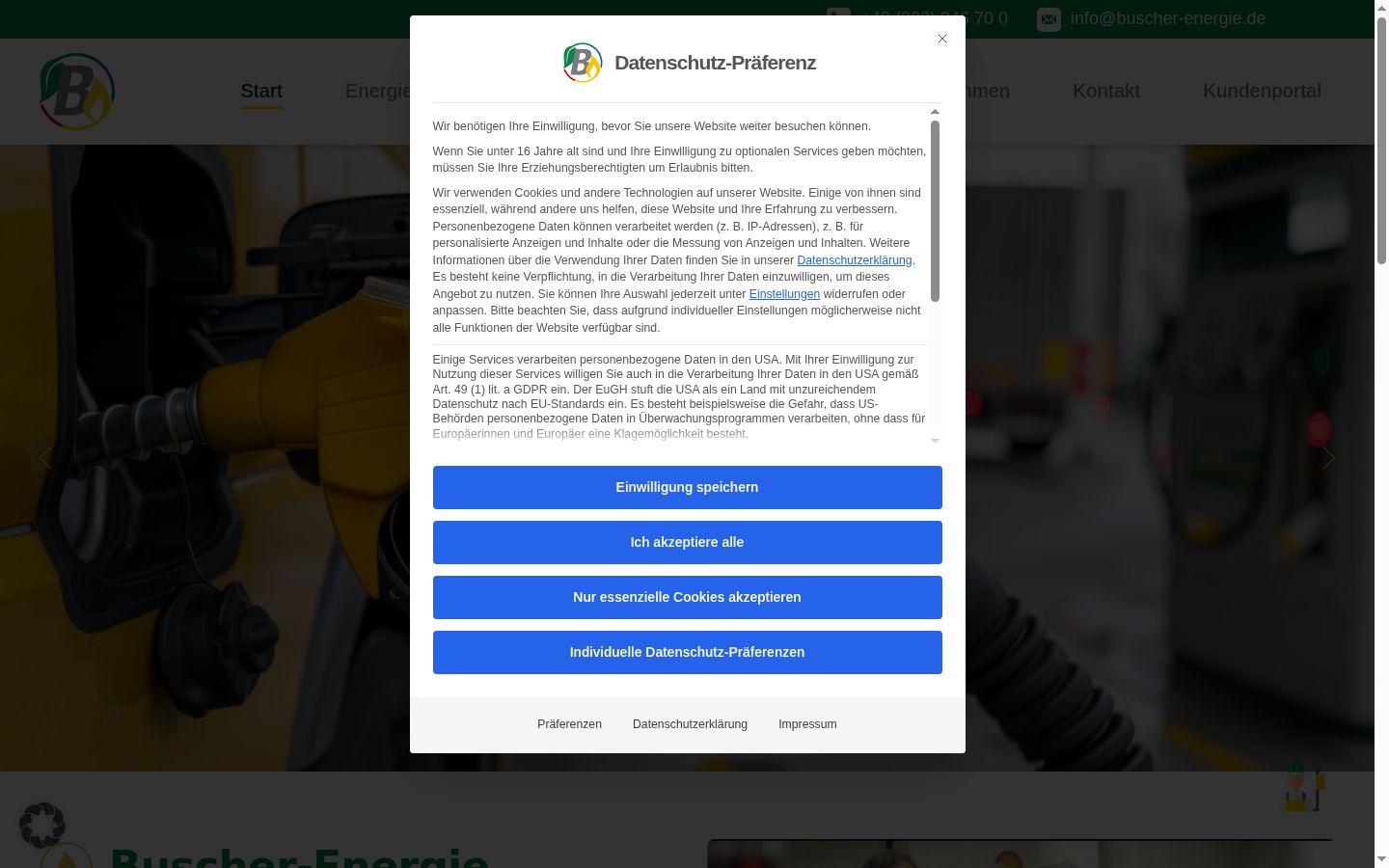
Task: Accept all cookies via Ich akzeptiere alle
Action: (x=687, y=542)
